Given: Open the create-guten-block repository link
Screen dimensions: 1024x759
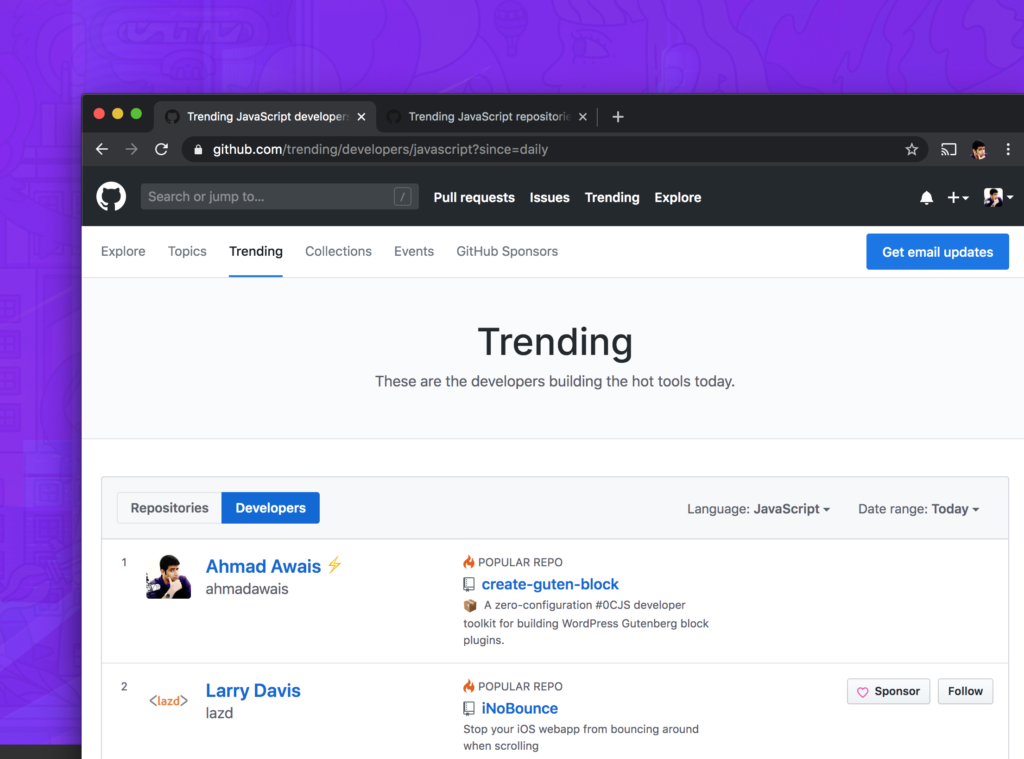Looking at the screenshot, I should [550, 584].
